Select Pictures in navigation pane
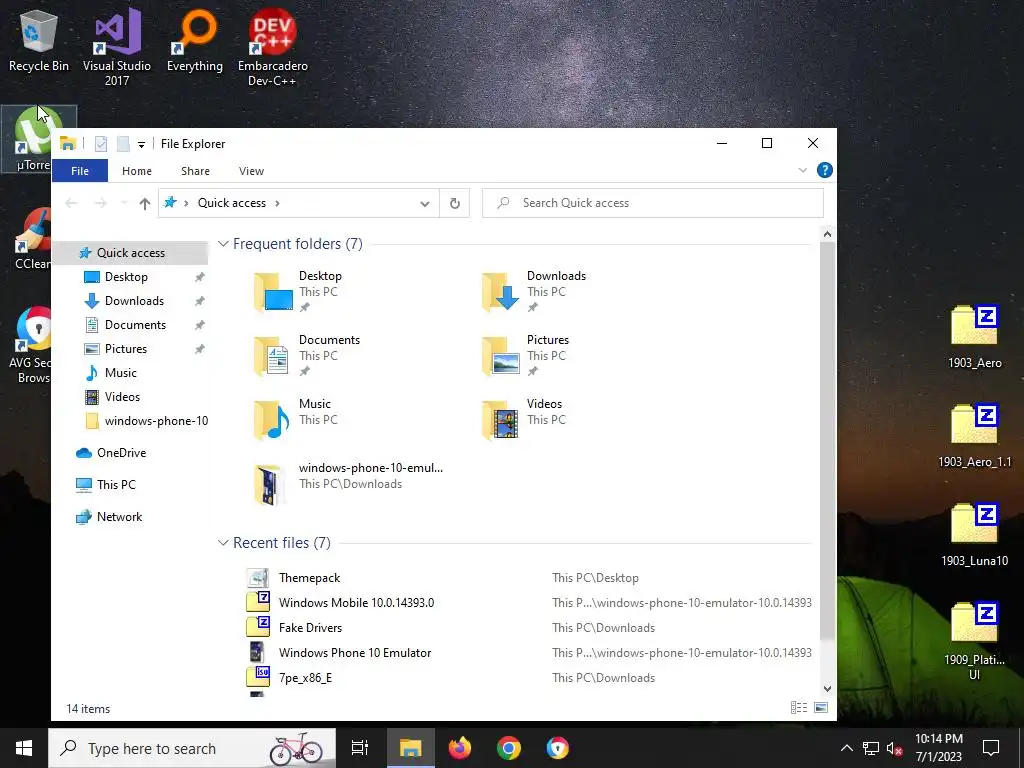1024x768 pixels. 126,349
